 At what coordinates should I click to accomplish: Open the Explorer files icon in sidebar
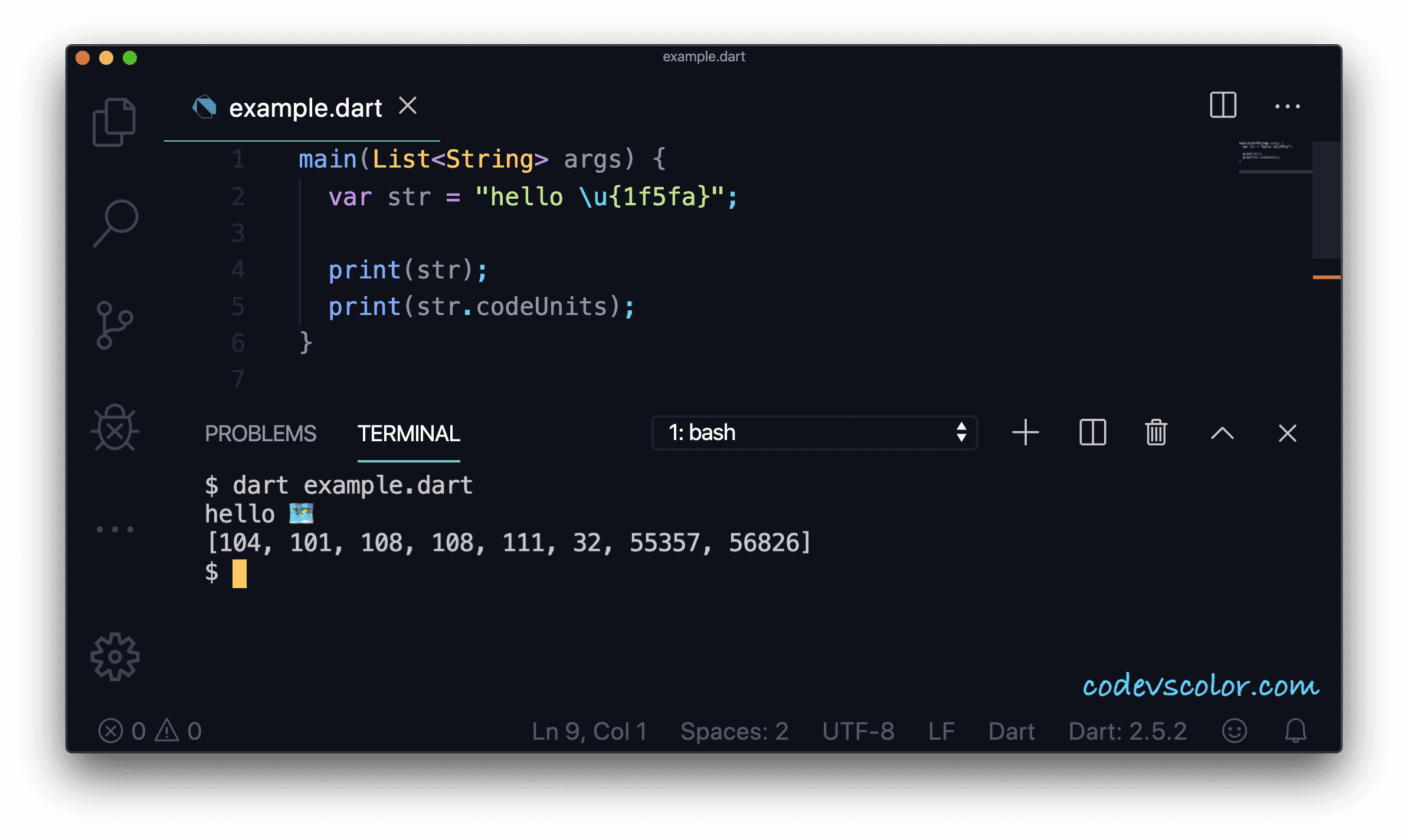[114, 122]
